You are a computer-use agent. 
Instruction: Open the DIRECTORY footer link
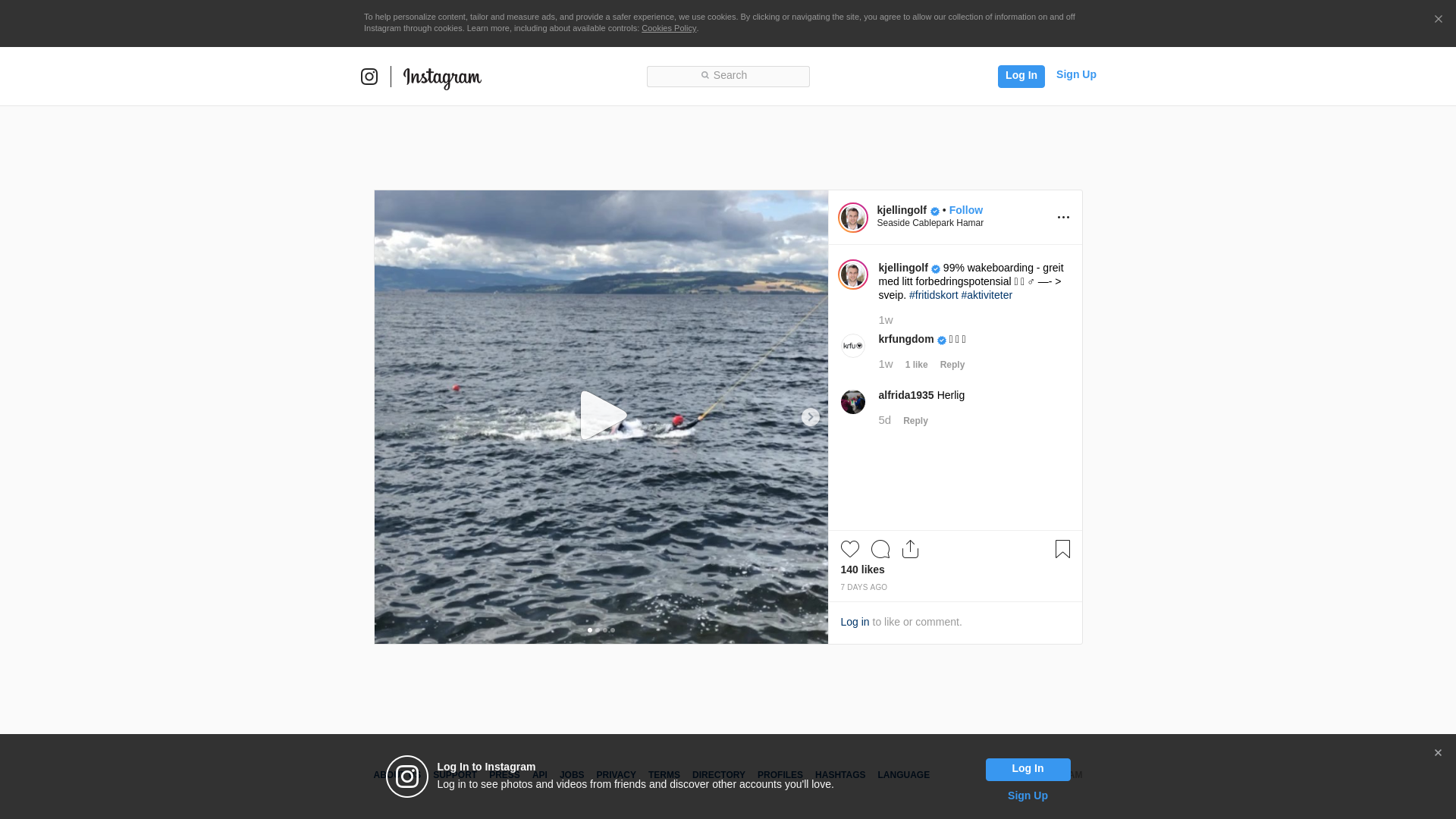[x=719, y=775]
